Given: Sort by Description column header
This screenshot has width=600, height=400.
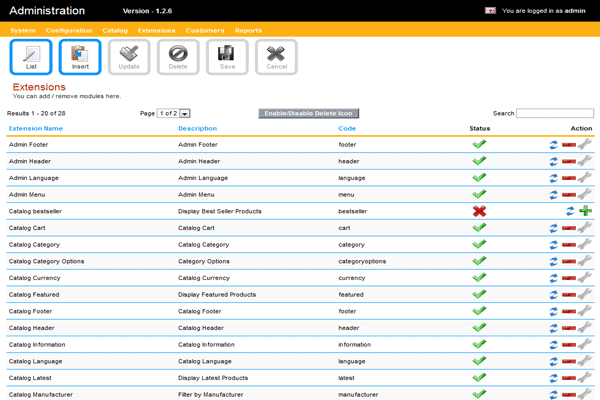Looking at the screenshot, I should pos(197,129).
